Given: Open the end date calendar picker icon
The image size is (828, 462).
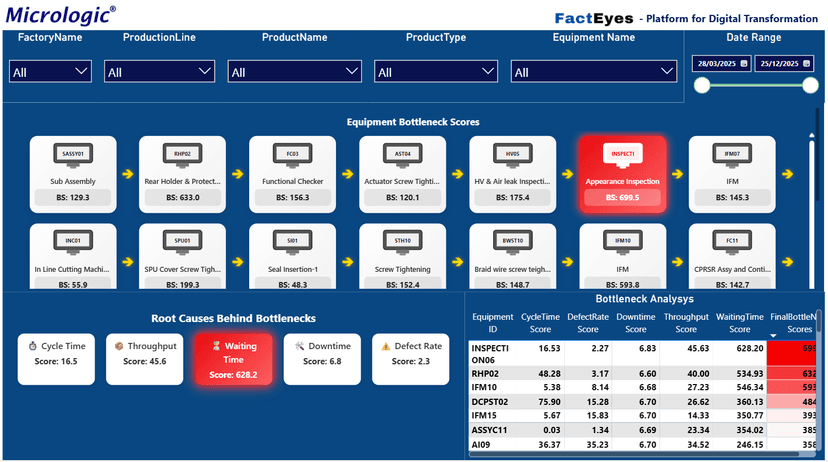Looking at the screenshot, I should pos(807,64).
